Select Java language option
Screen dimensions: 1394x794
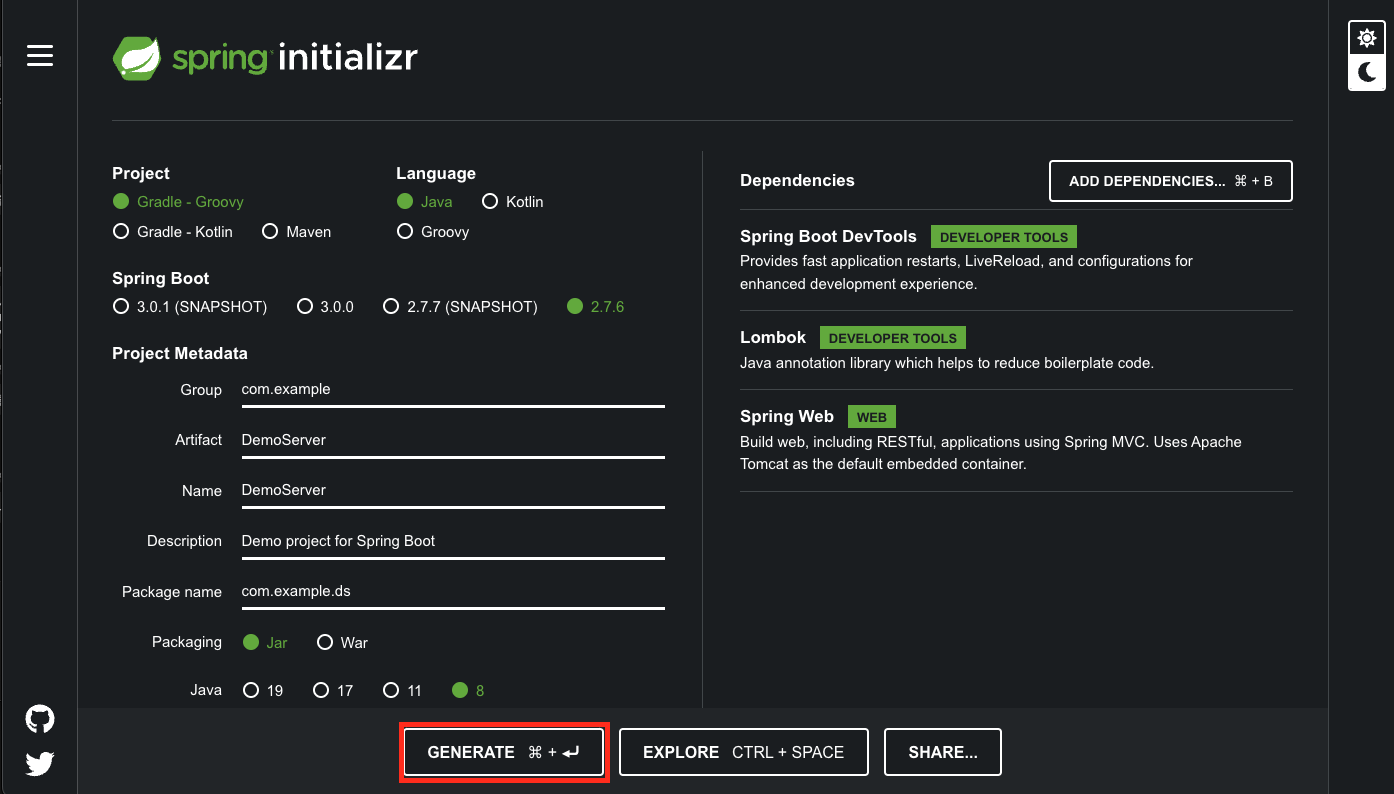click(425, 202)
